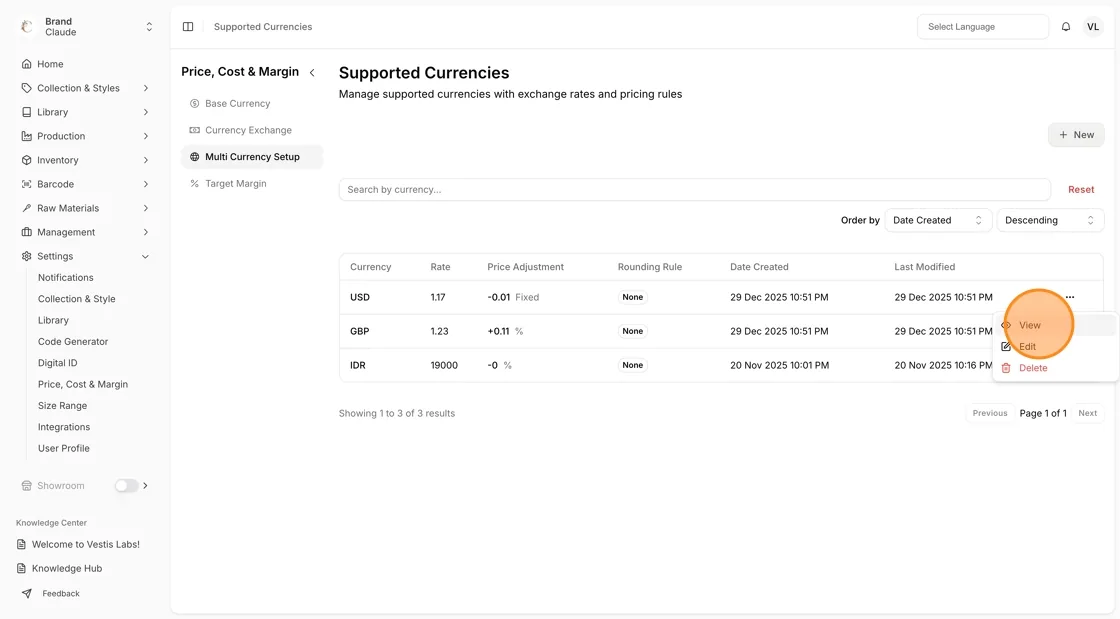Click the Next page button

1087,413
